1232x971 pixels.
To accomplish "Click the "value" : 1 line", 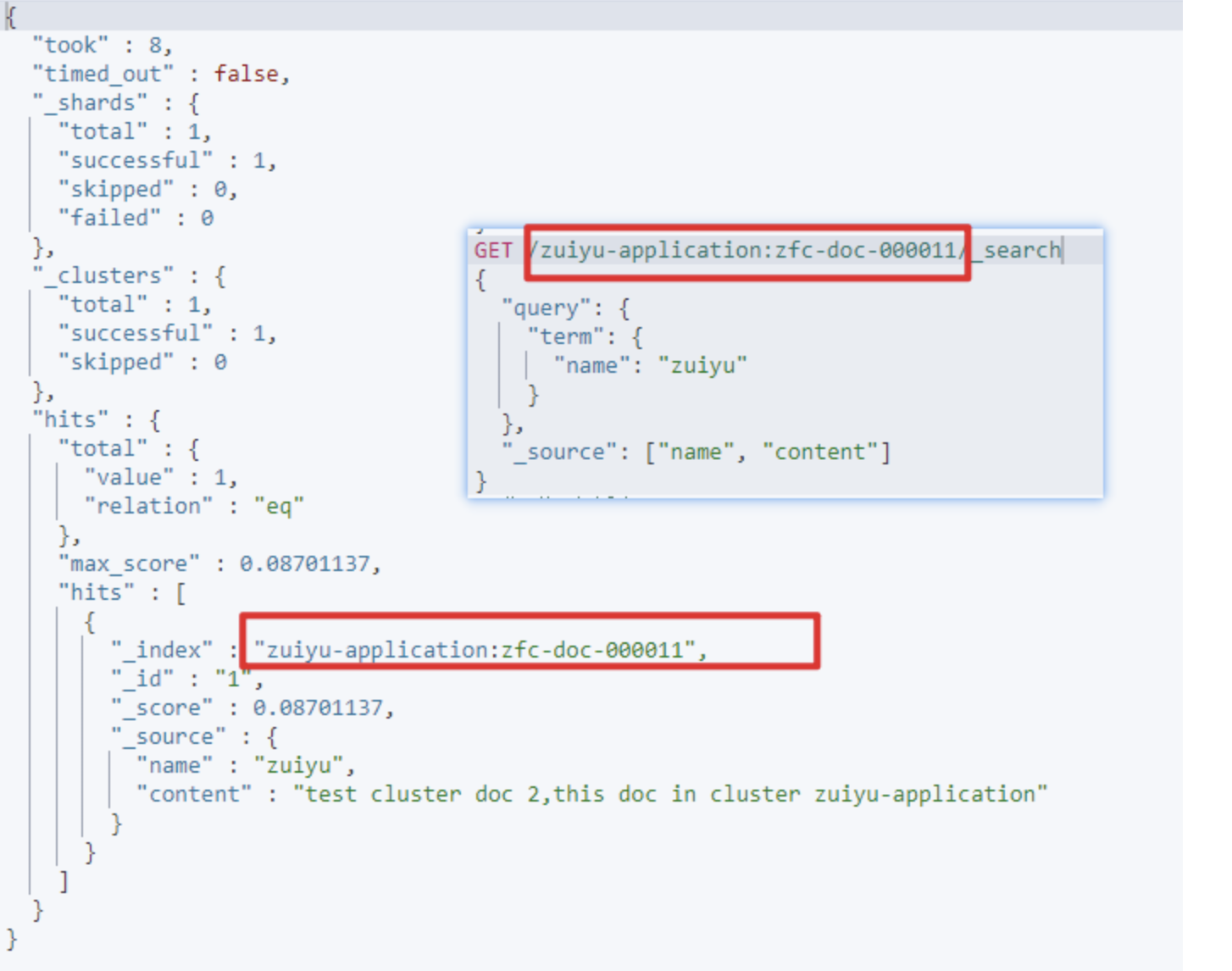I will (x=161, y=477).
